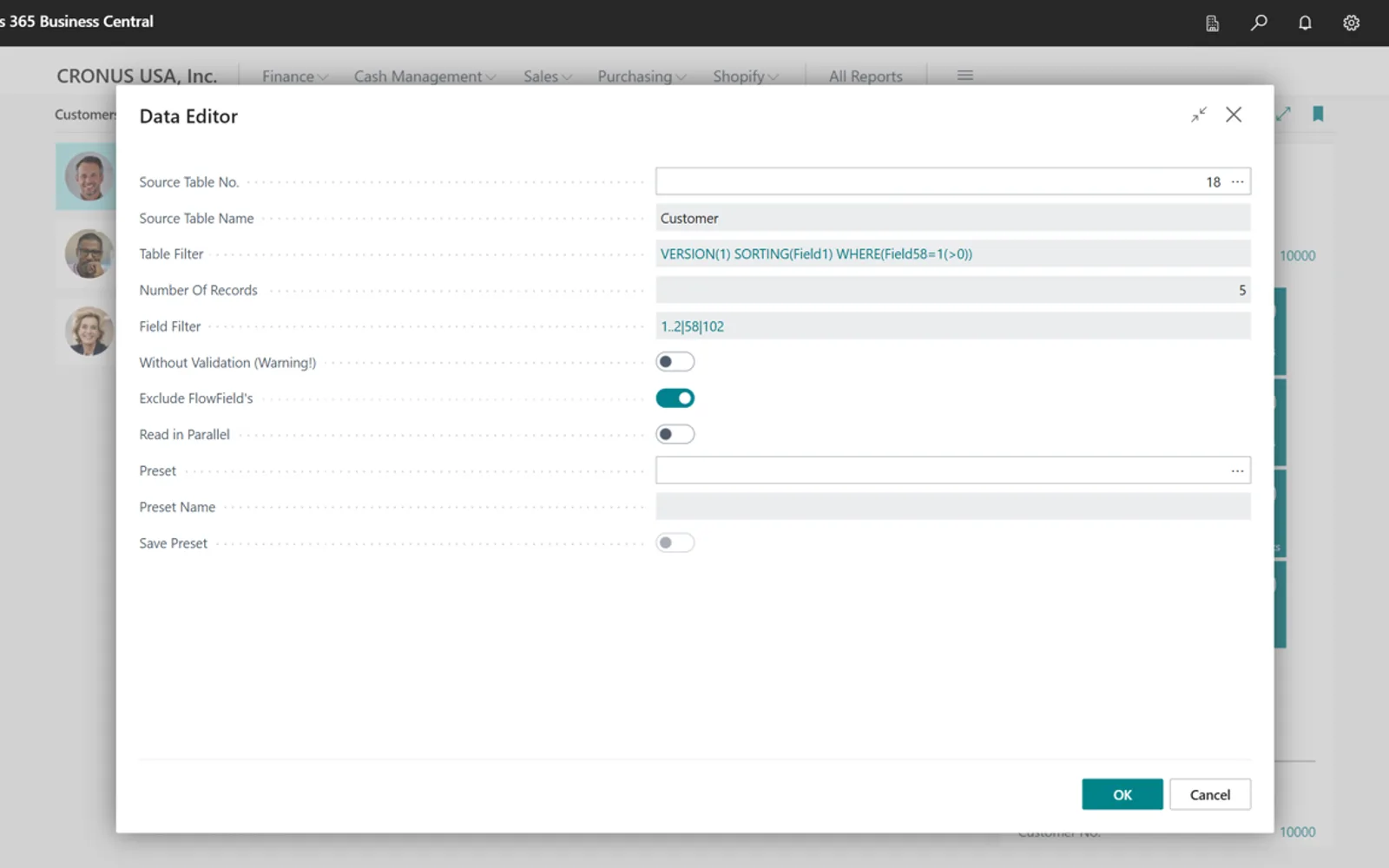Click the Number Of Records value 5
1389x868 pixels.
click(x=952, y=290)
